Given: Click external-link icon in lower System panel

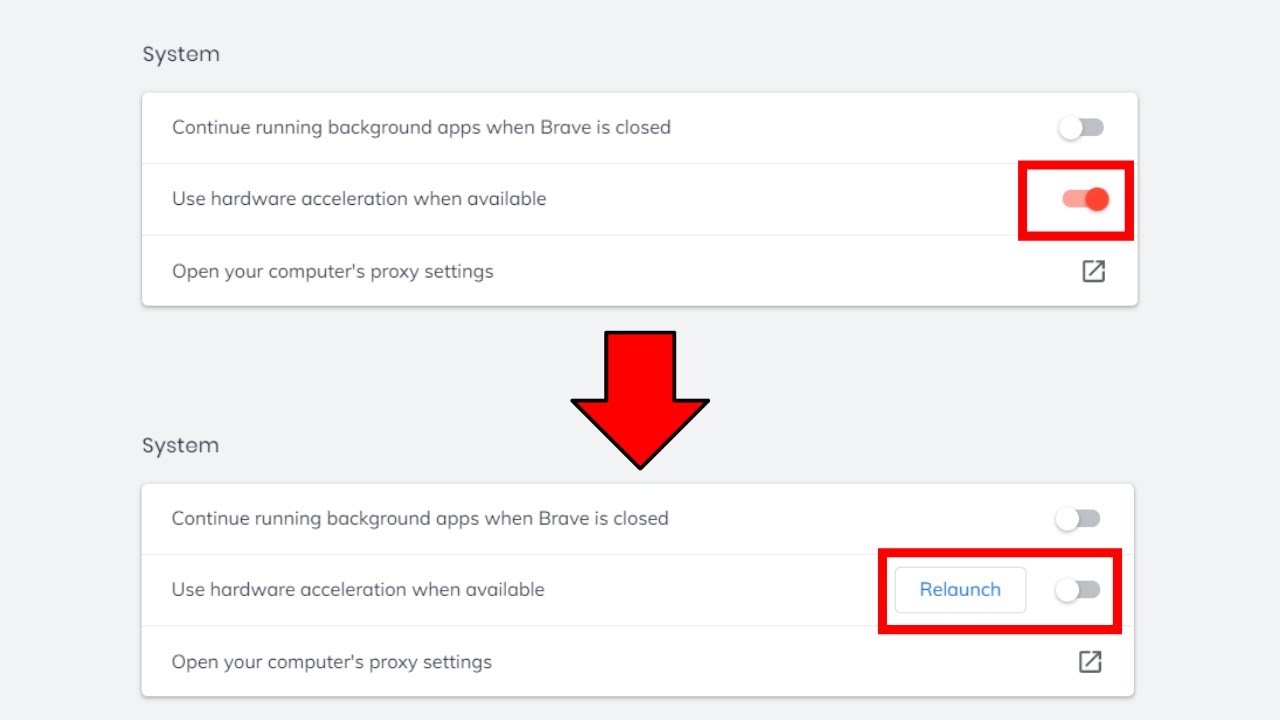Looking at the screenshot, I should coord(1089,662).
